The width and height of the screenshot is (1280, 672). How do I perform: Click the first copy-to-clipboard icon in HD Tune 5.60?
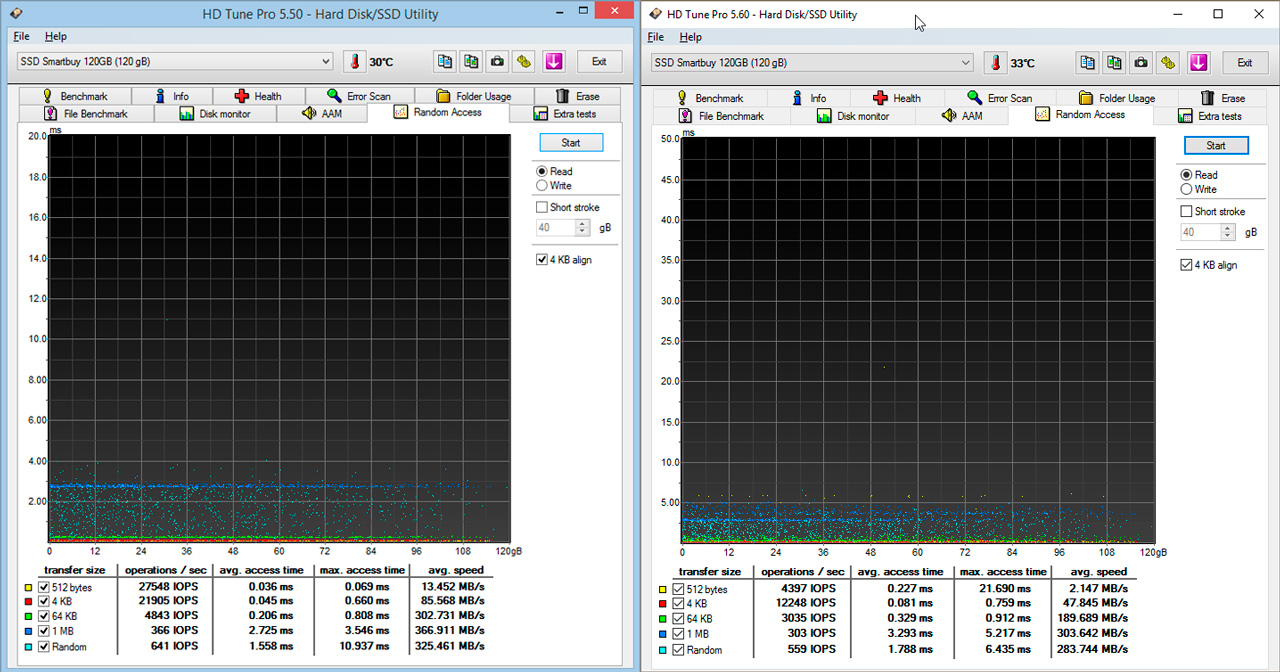1088,63
